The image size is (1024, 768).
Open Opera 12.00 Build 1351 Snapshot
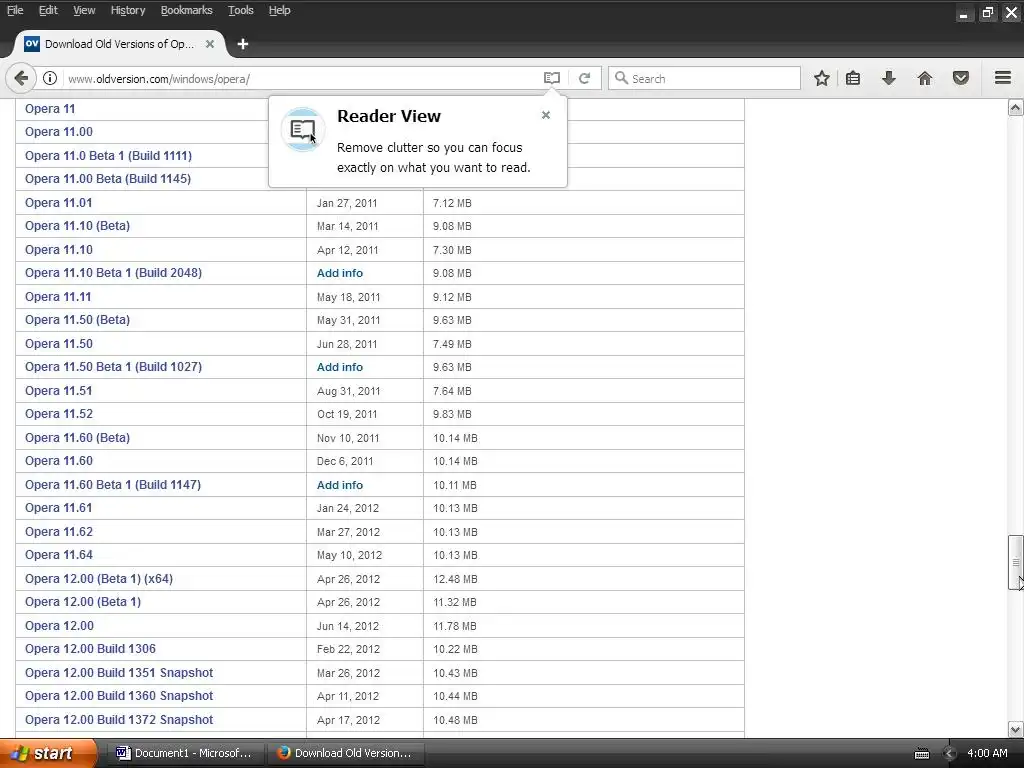119,673
